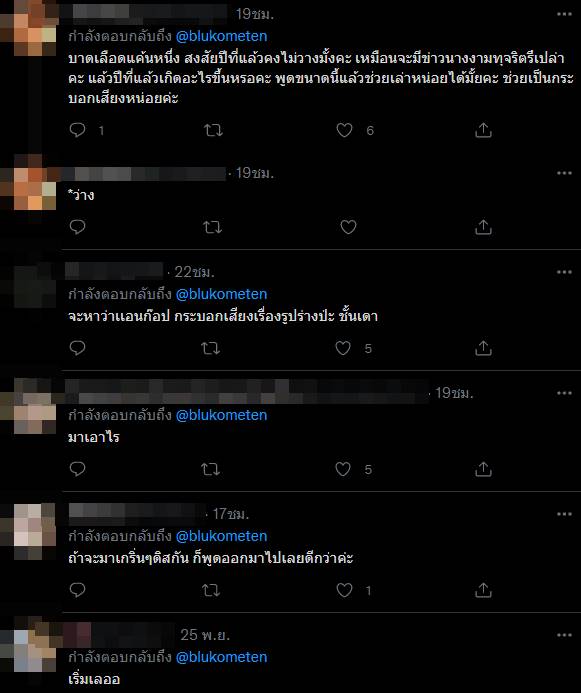
Task: Open more menu for the "*ว่าง" tweet
Action: pyautogui.click(x=564, y=173)
